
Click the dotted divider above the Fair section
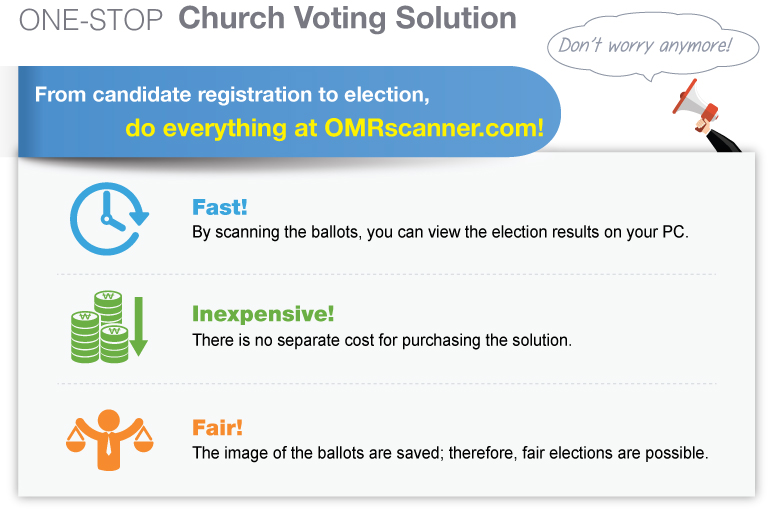(386, 383)
